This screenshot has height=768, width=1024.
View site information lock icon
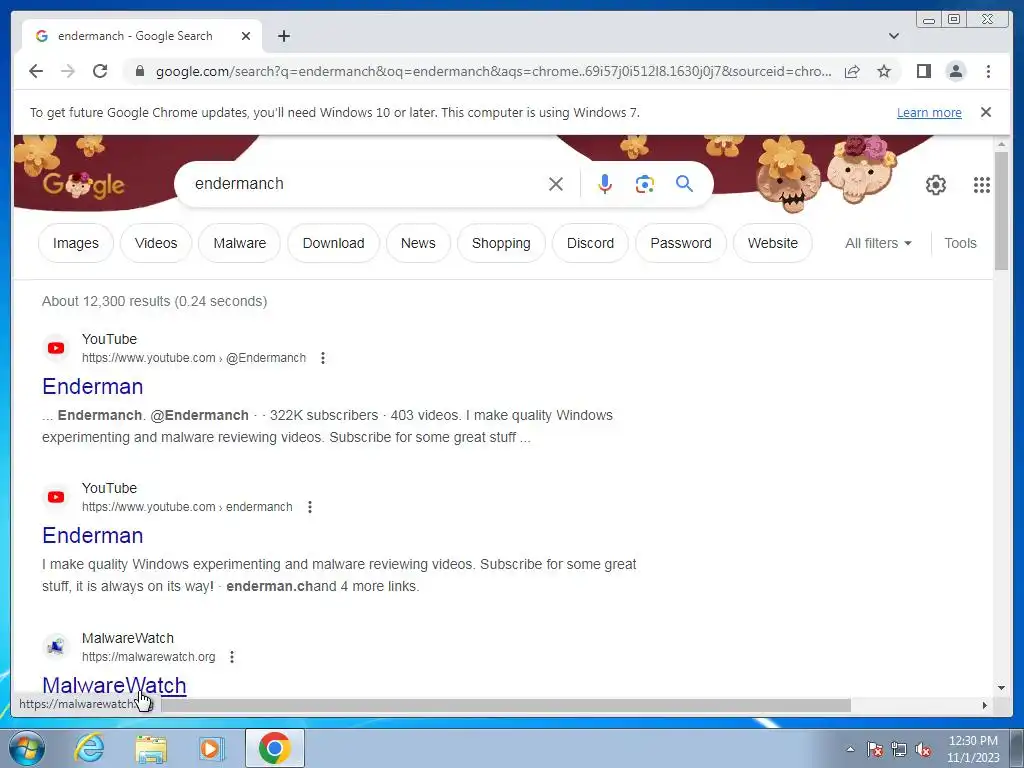[139, 71]
